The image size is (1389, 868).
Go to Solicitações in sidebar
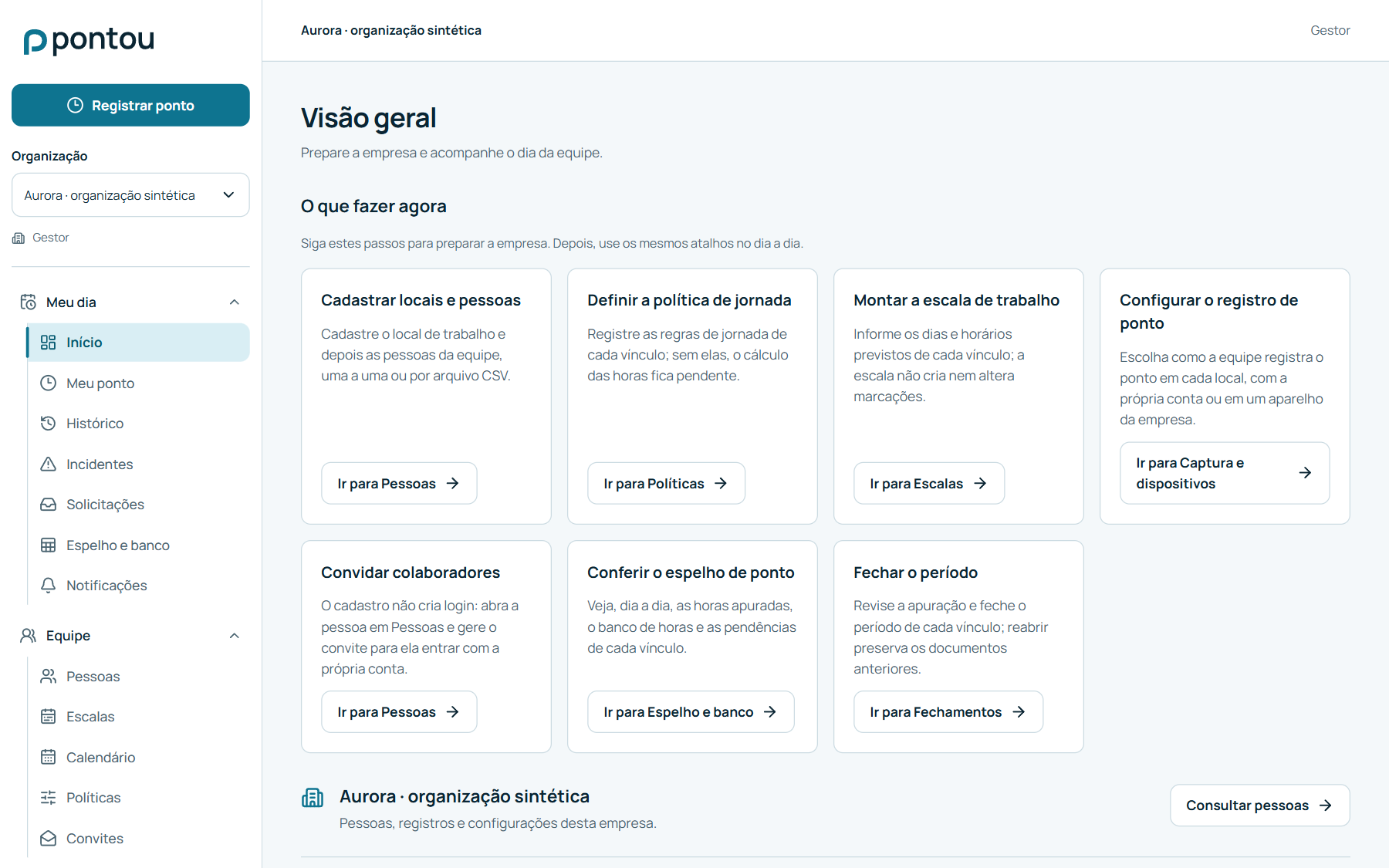point(138,505)
